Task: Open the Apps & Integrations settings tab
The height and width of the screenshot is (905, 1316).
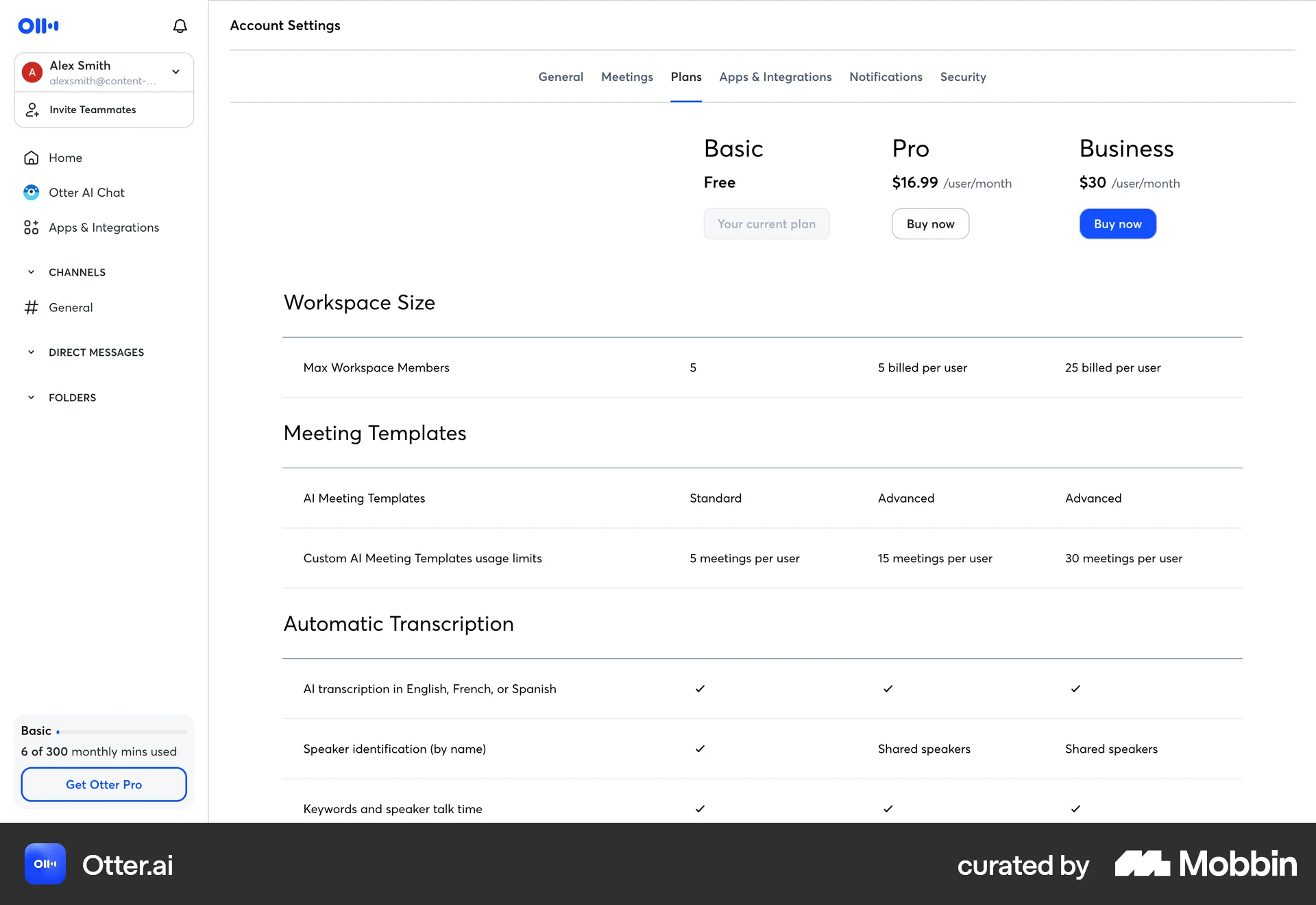Action: [x=775, y=77]
